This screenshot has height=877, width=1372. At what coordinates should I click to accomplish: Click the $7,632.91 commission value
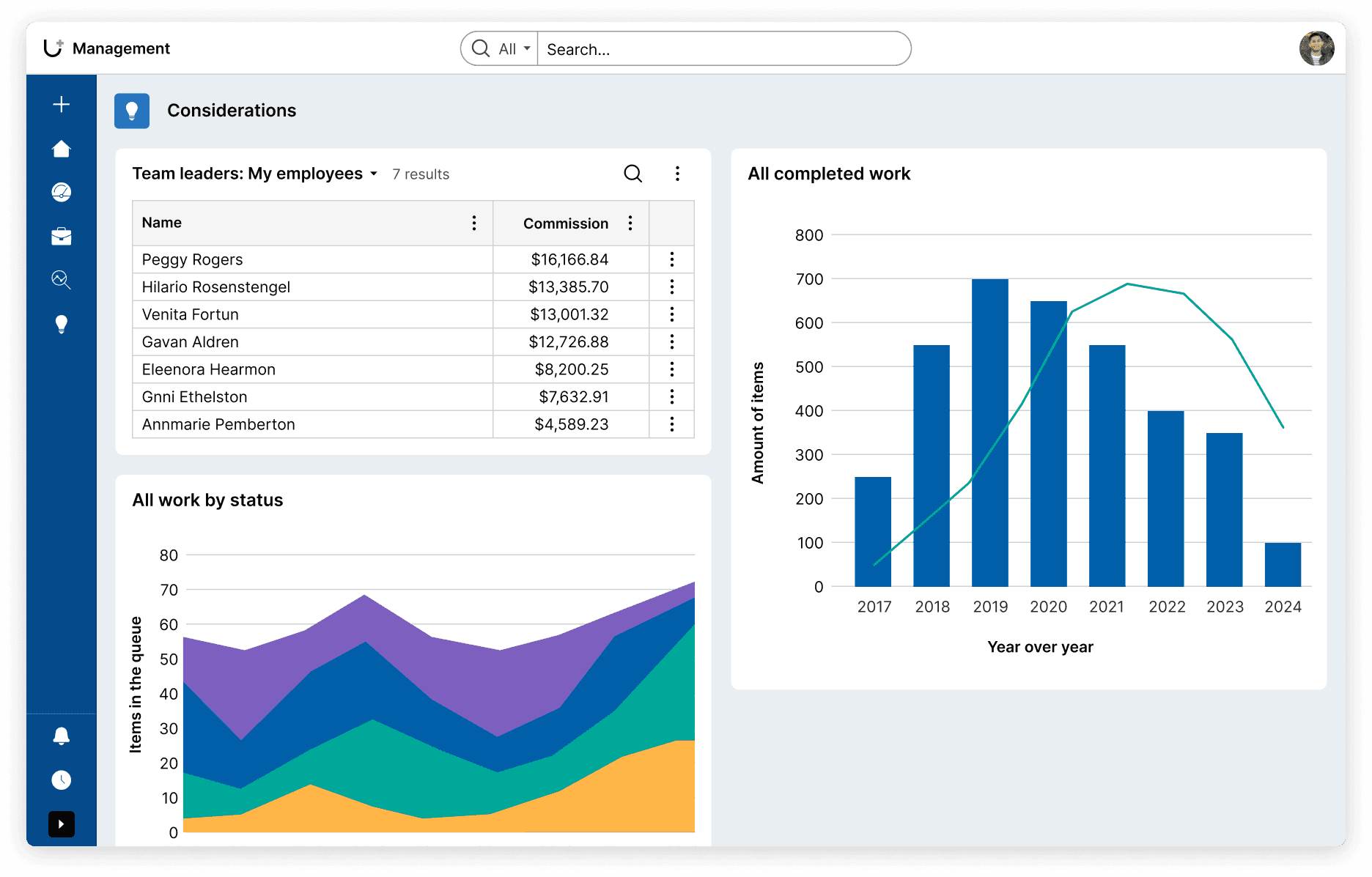574,397
